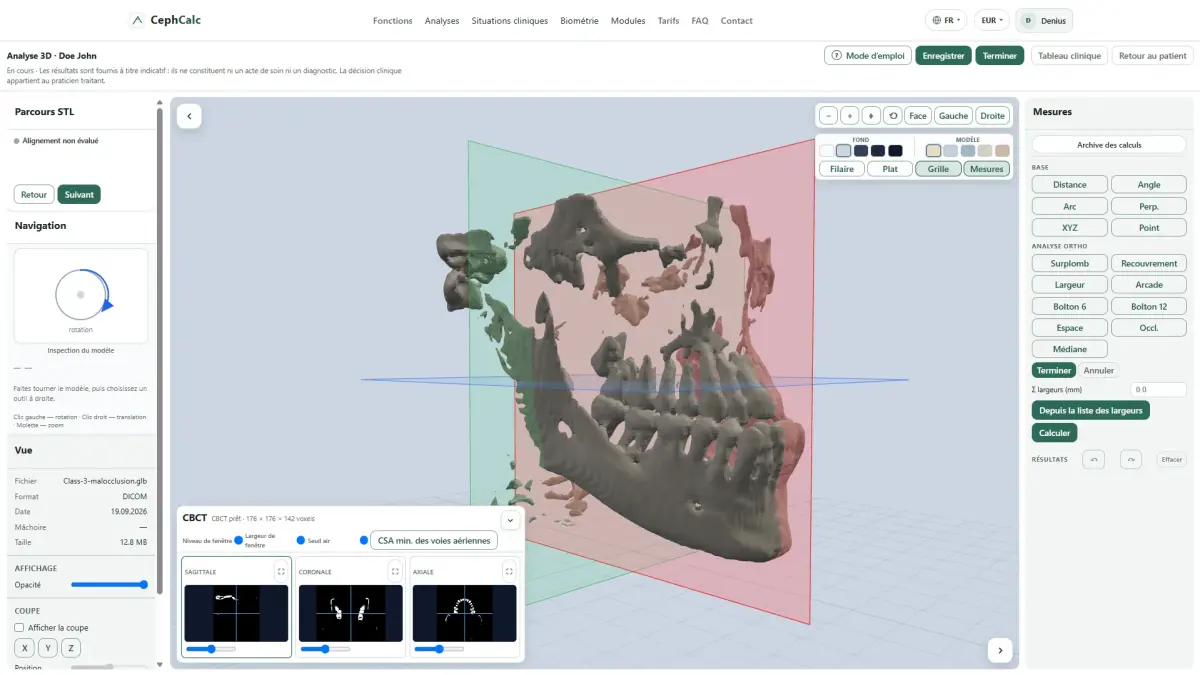Toggle the Grille grid display
Image resolution: width=1200 pixels, height=675 pixels.
click(938, 169)
